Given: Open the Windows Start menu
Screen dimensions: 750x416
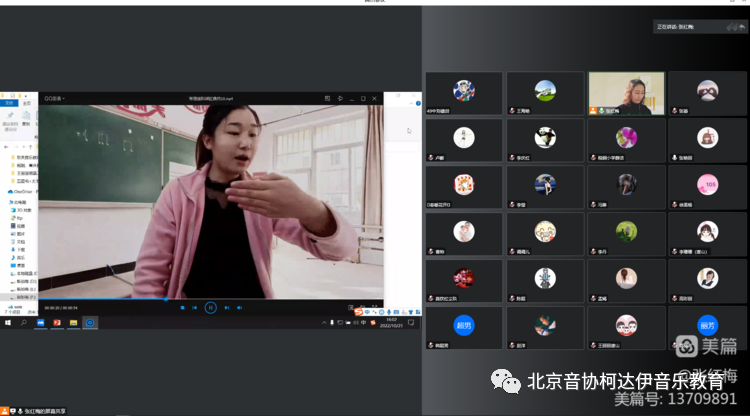Looking at the screenshot, I should 8,323.
